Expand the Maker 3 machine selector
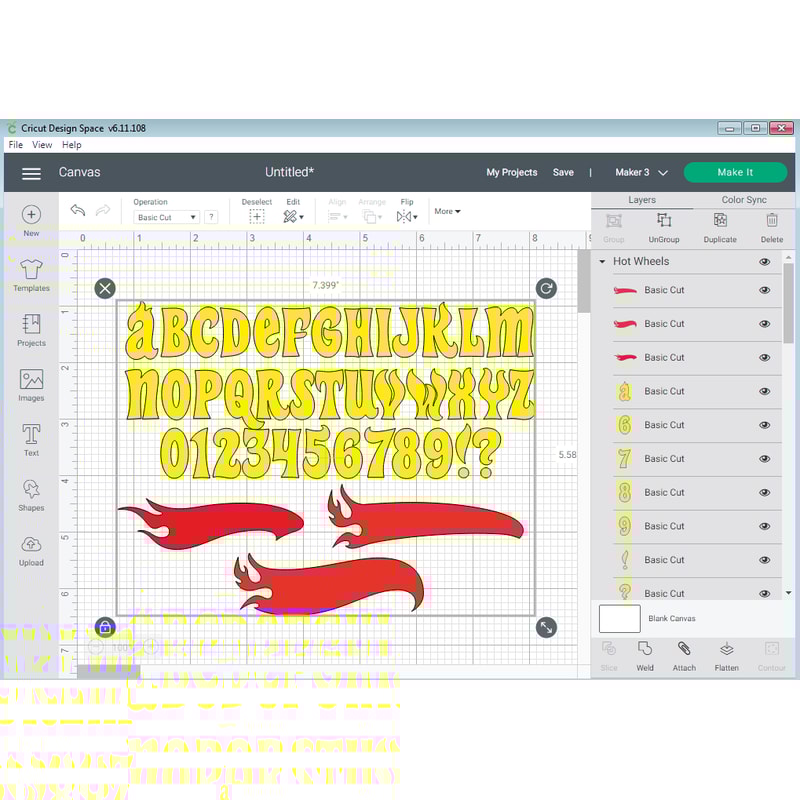The width and height of the screenshot is (800, 800). (641, 172)
